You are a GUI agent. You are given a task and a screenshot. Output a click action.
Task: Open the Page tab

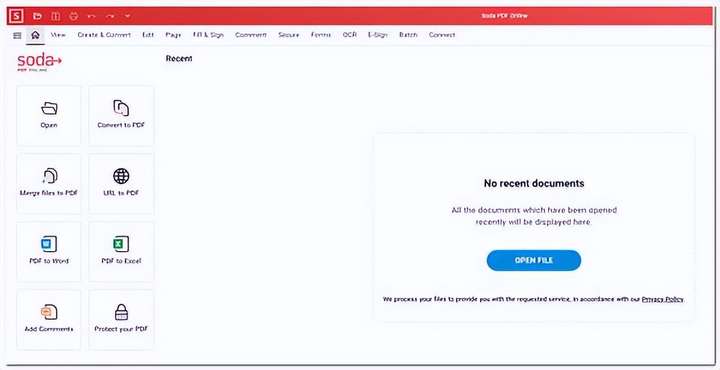173,35
